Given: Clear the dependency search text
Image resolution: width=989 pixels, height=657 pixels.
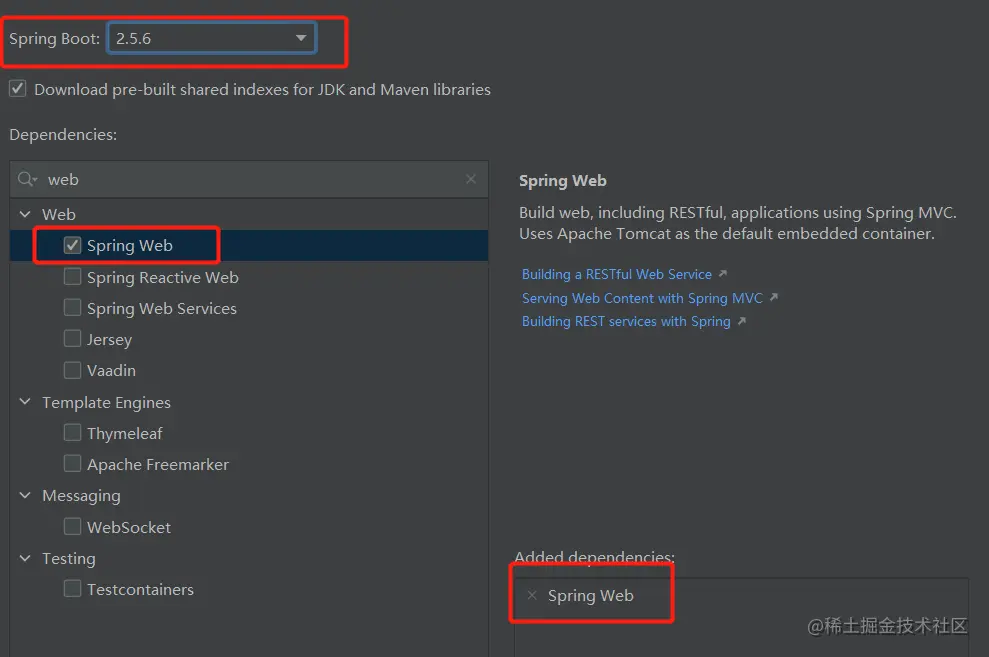Looking at the screenshot, I should [x=471, y=179].
